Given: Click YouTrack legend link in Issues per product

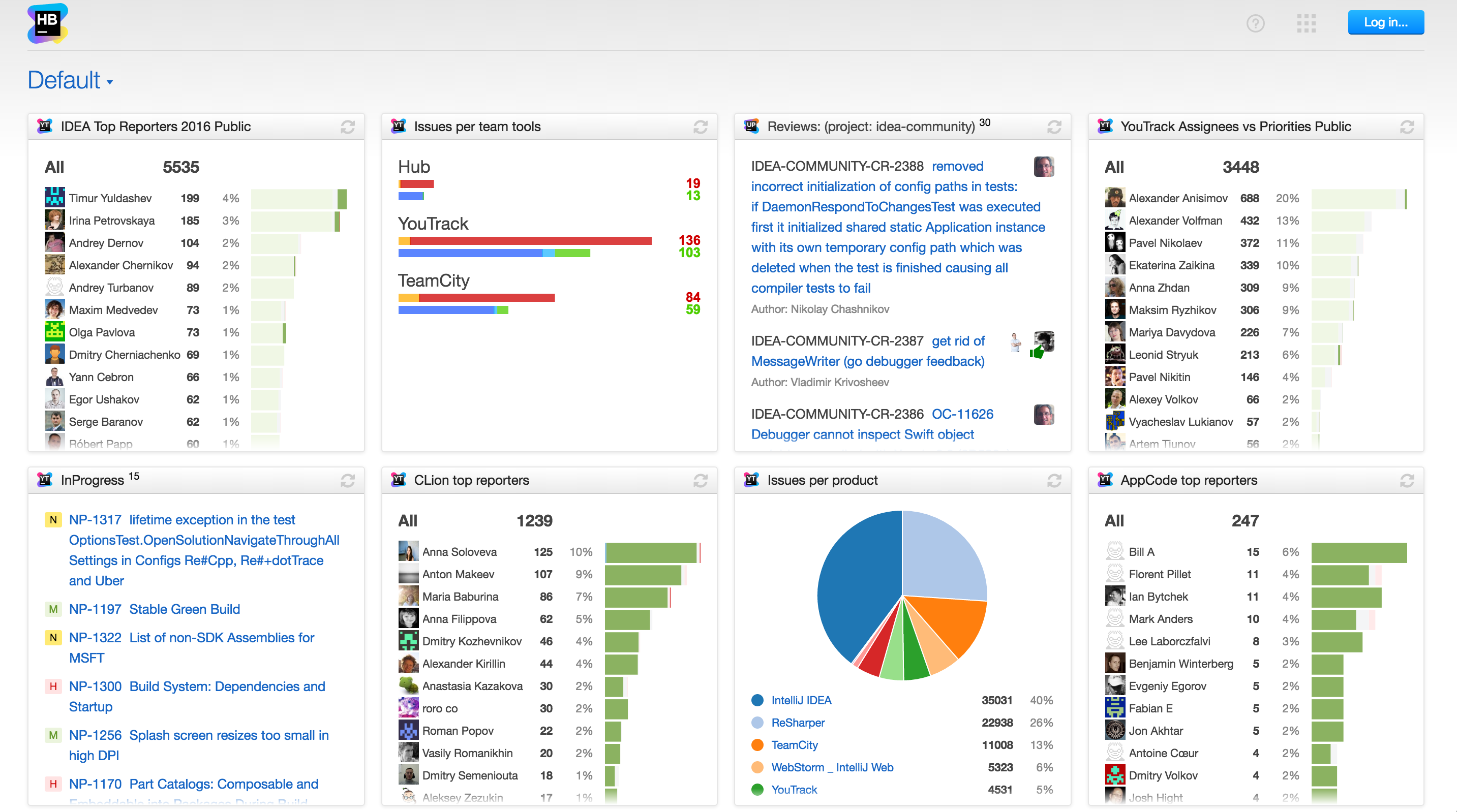Looking at the screenshot, I should pos(794,789).
